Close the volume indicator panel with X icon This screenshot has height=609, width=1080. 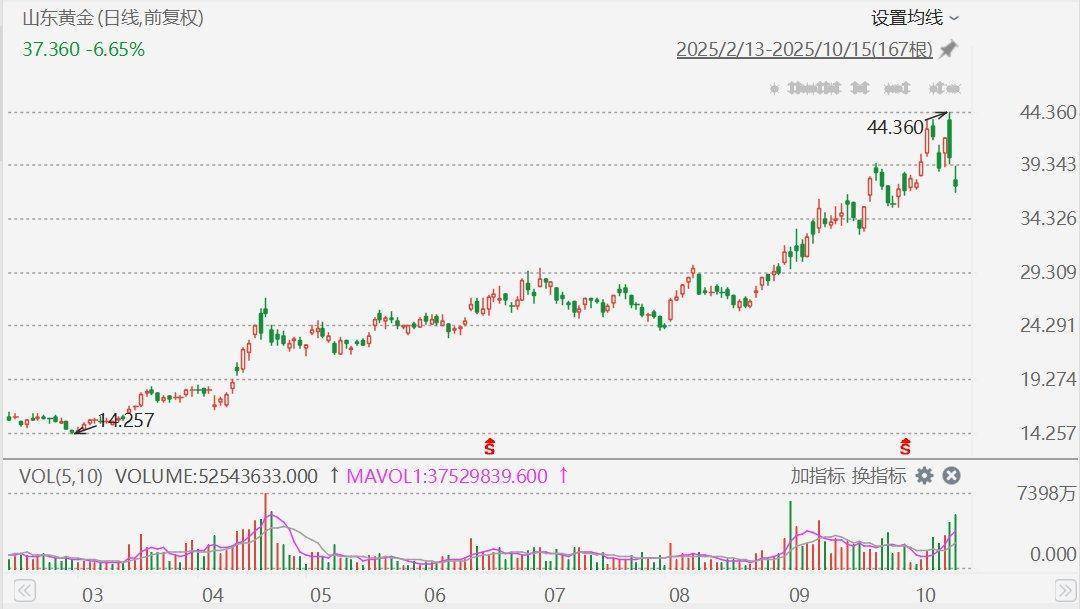click(952, 476)
